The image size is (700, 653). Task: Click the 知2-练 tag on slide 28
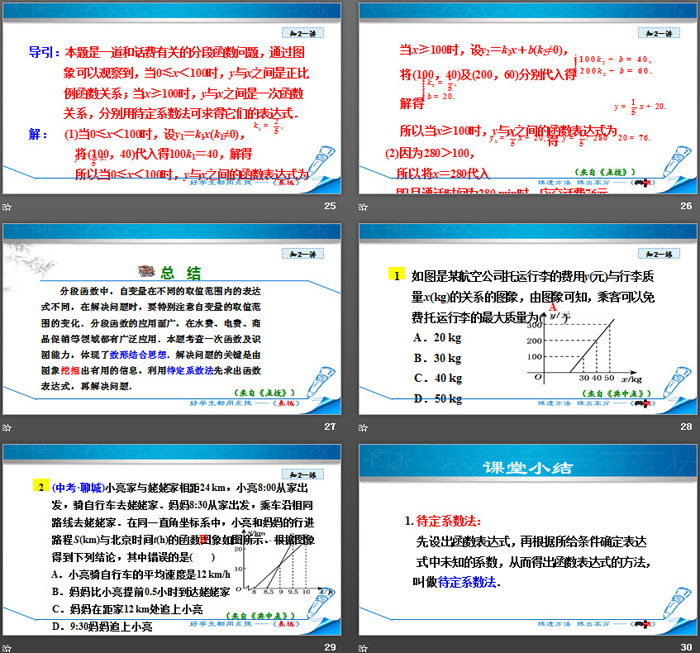tap(659, 254)
